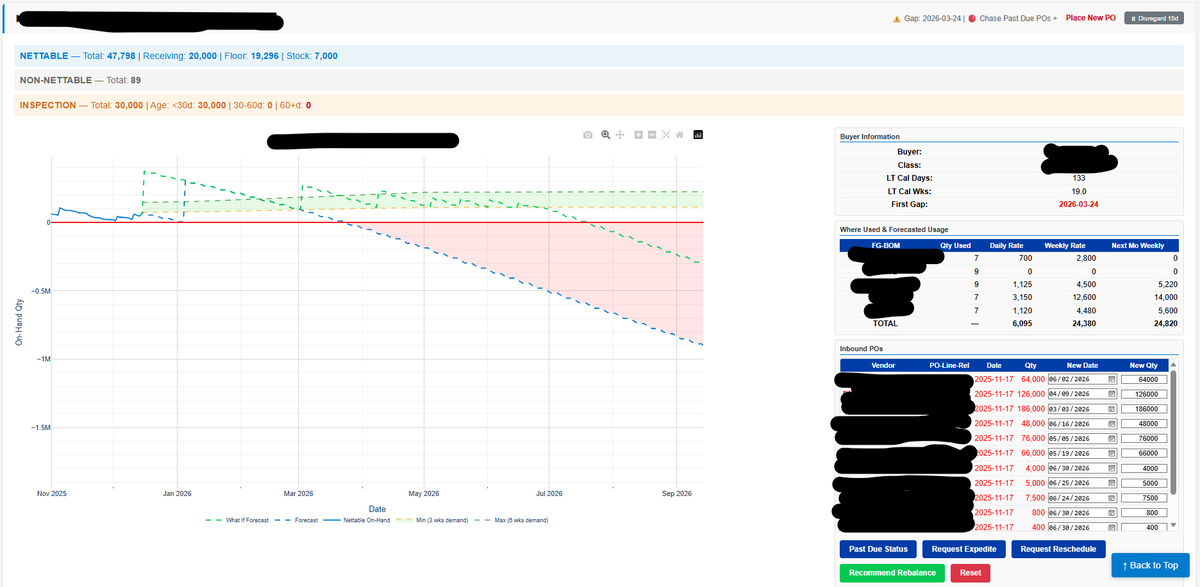Click the NETTABLE summary bar

pos(597,56)
